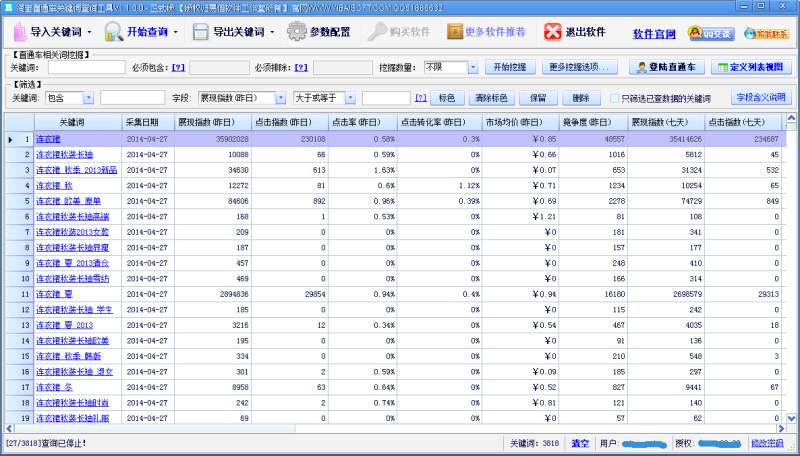
Task: Open 参数配置 gear settings
Action: coord(297,32)
